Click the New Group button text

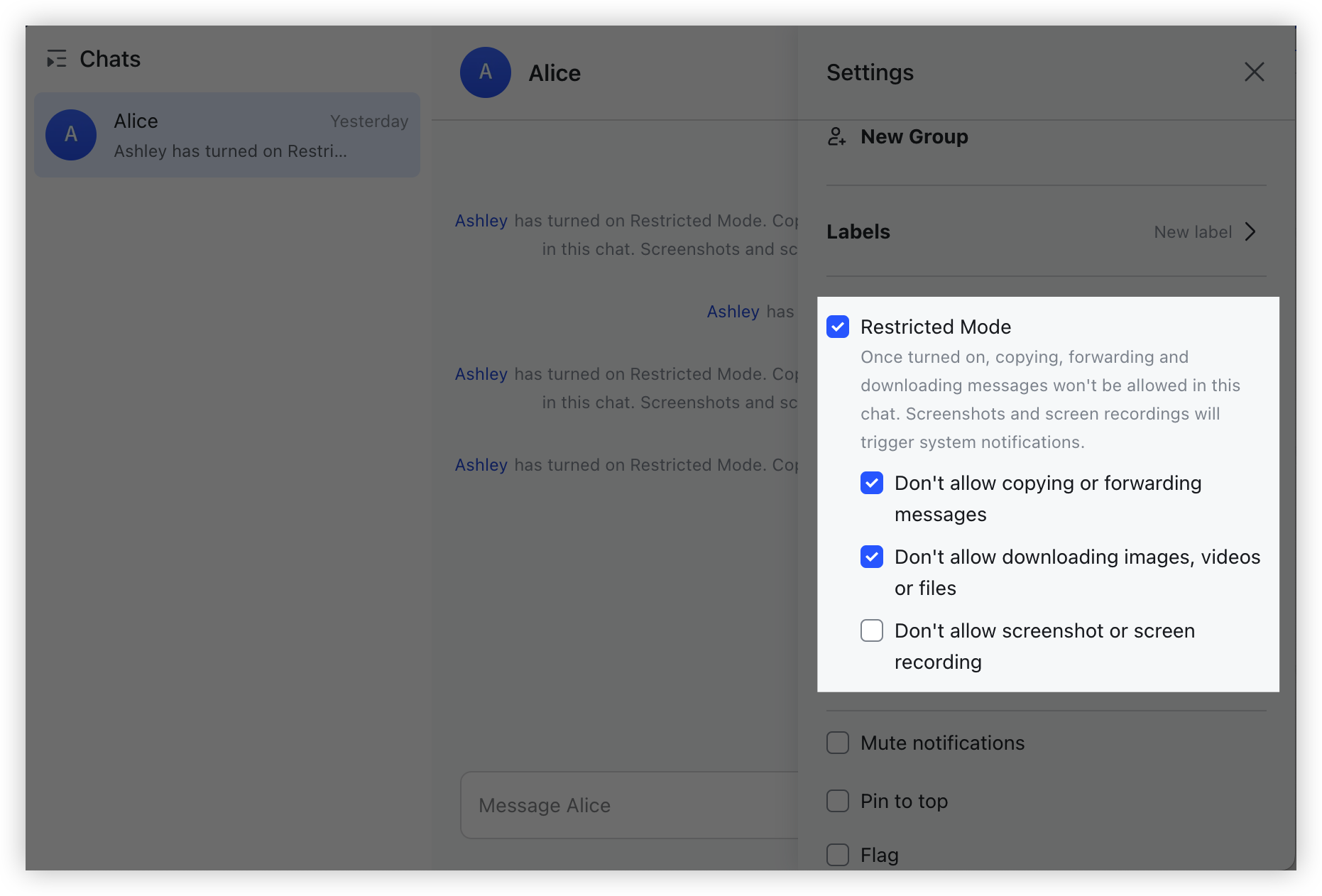point(914,136)
